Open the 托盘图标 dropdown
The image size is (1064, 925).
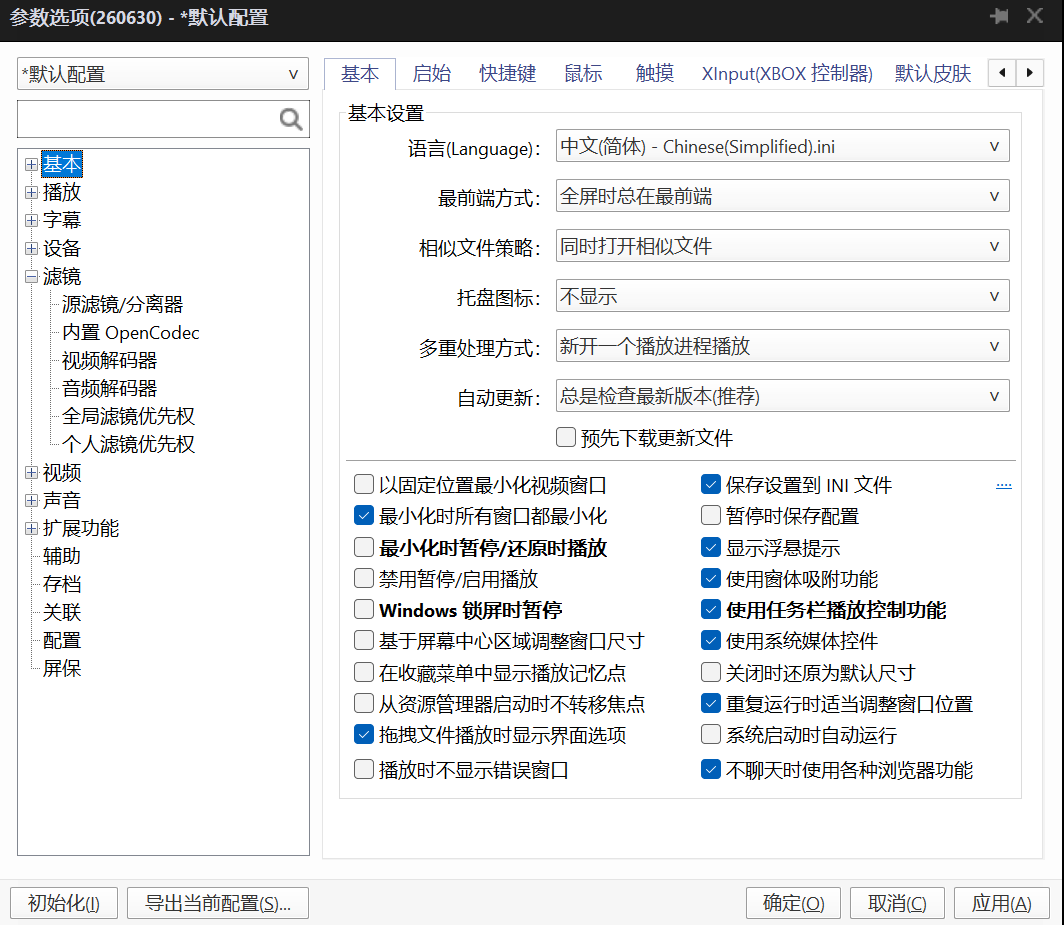(782, 296)
